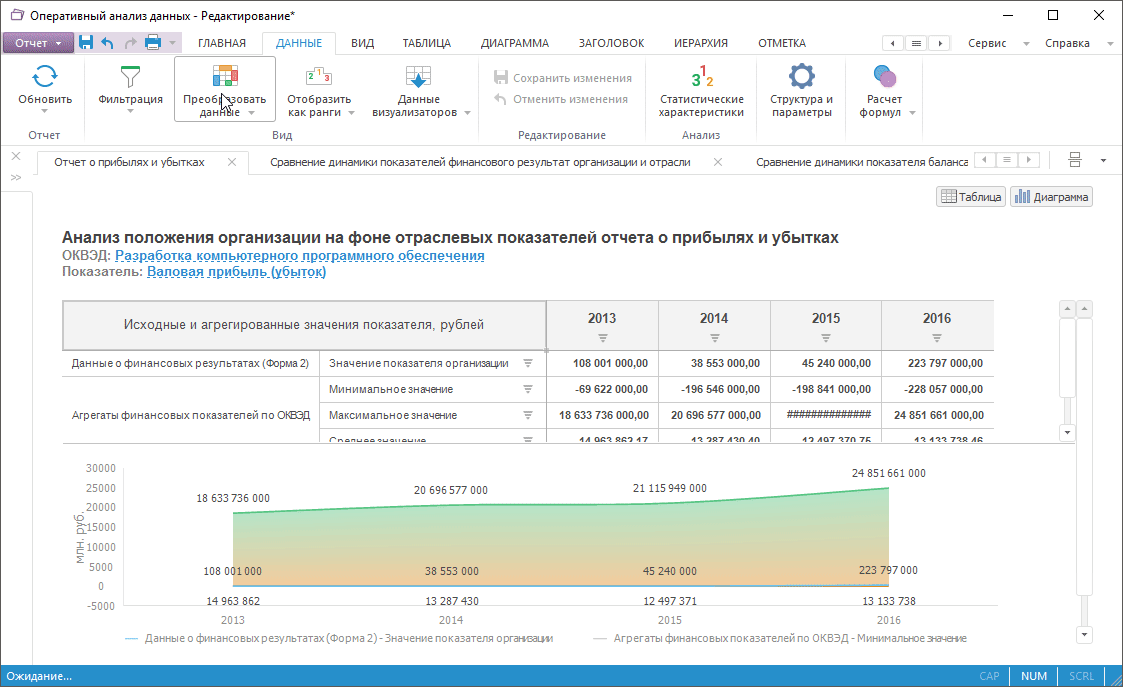1123x687 pixels.
Task: Open the Сервис dropdown menu
Action: coord(986,43)
